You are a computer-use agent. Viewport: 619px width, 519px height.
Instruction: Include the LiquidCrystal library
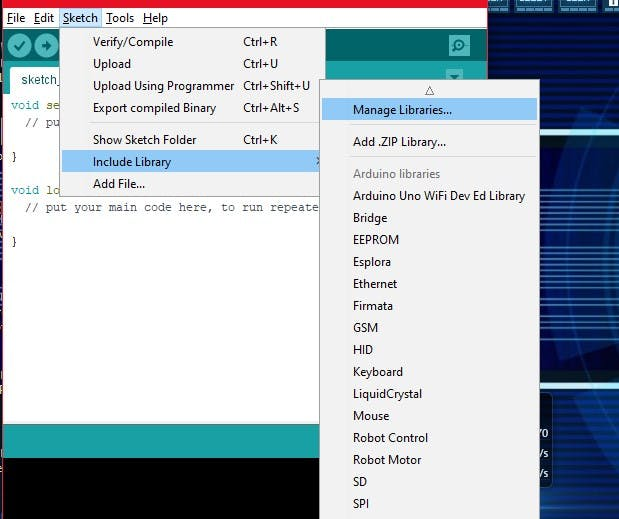click(x=430, y=394)
